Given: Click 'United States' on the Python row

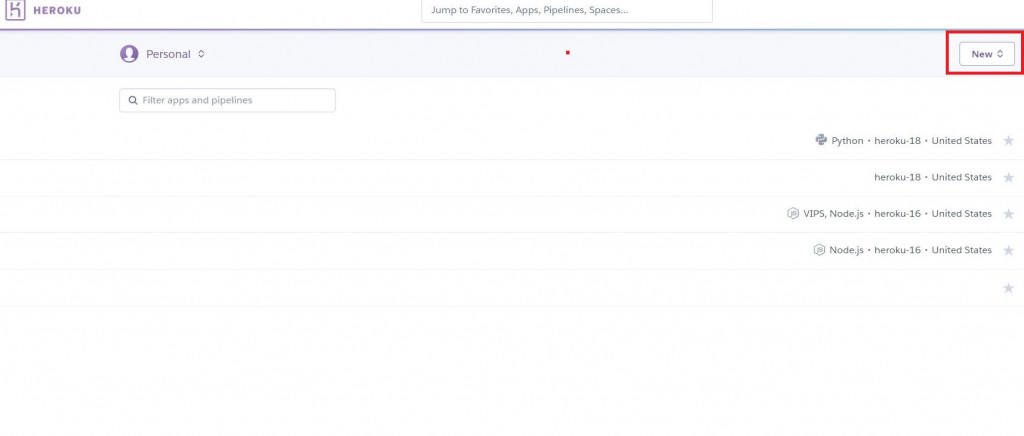Looking at the screenshot, I should (x=961, y=141).
